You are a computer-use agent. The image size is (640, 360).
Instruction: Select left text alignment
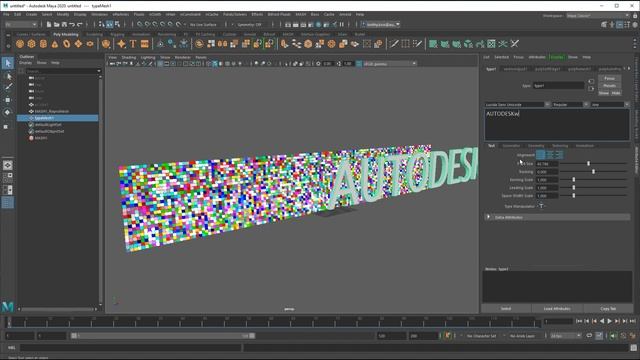point(540,155)
